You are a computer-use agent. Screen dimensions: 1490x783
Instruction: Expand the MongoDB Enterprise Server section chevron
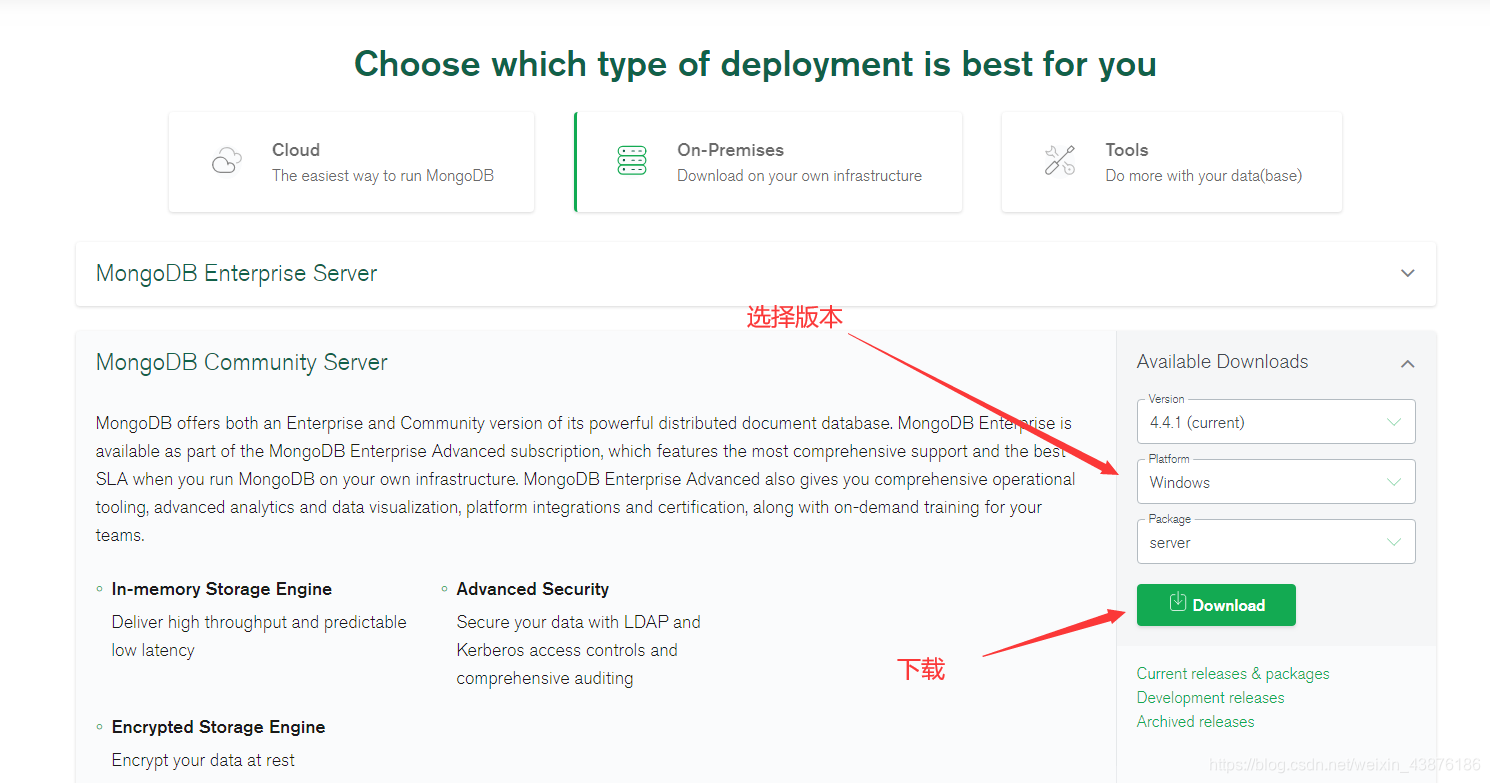(1408, 273)
